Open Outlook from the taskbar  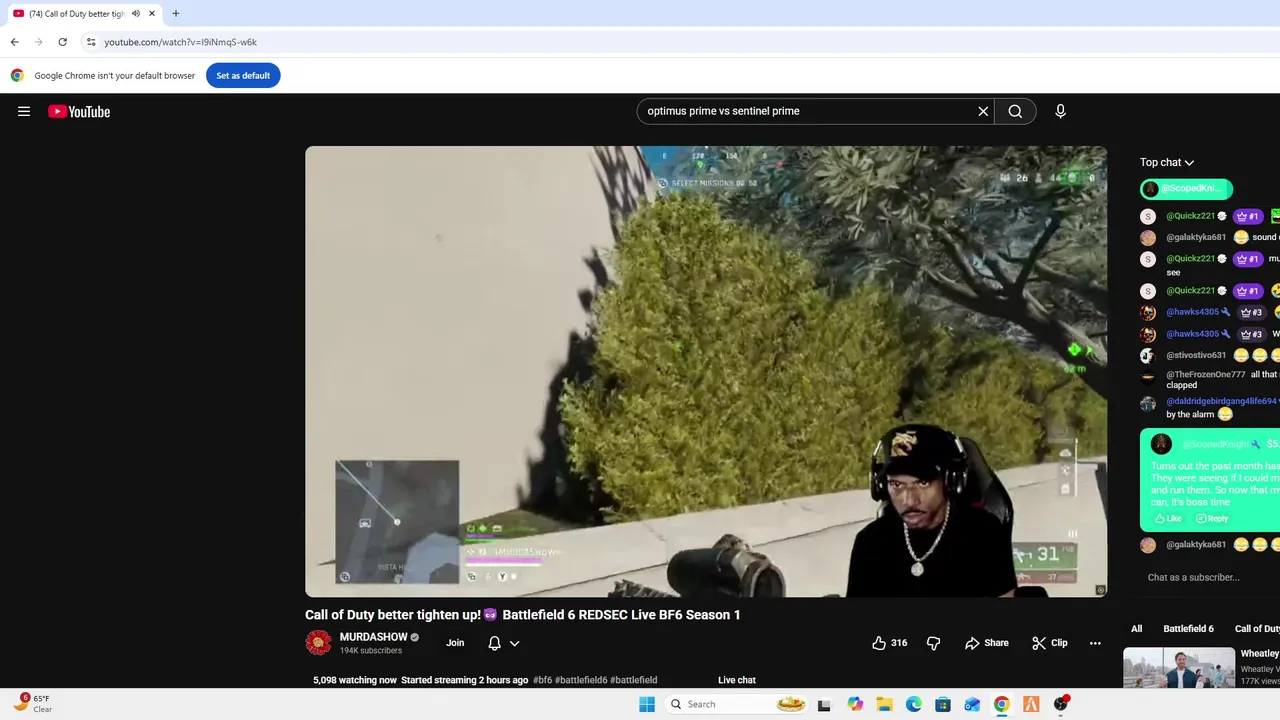coord(972,704)
